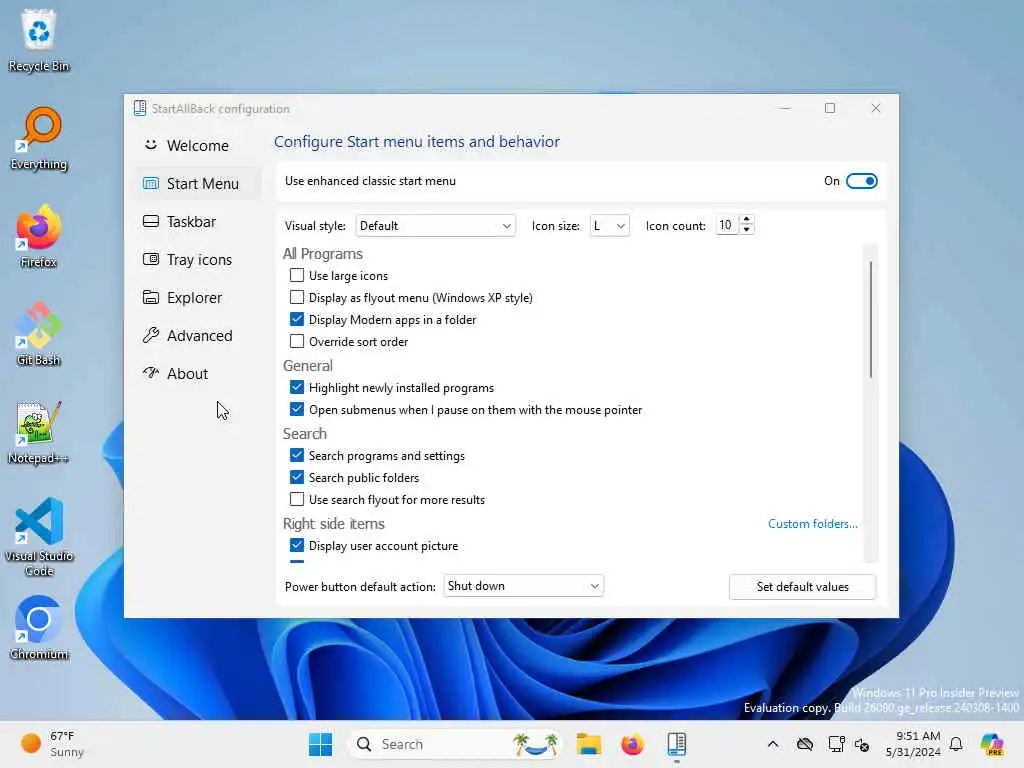Click the Explorer folder sidebar icon
1024x768 pixels.
[x=151, y=297]
